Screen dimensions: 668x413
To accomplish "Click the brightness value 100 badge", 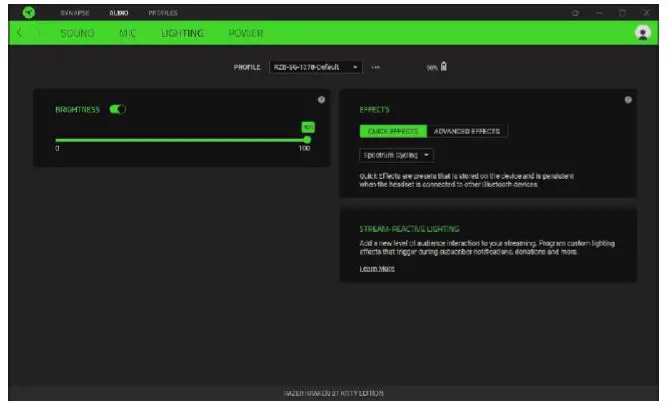I will [x=308, y=127].
